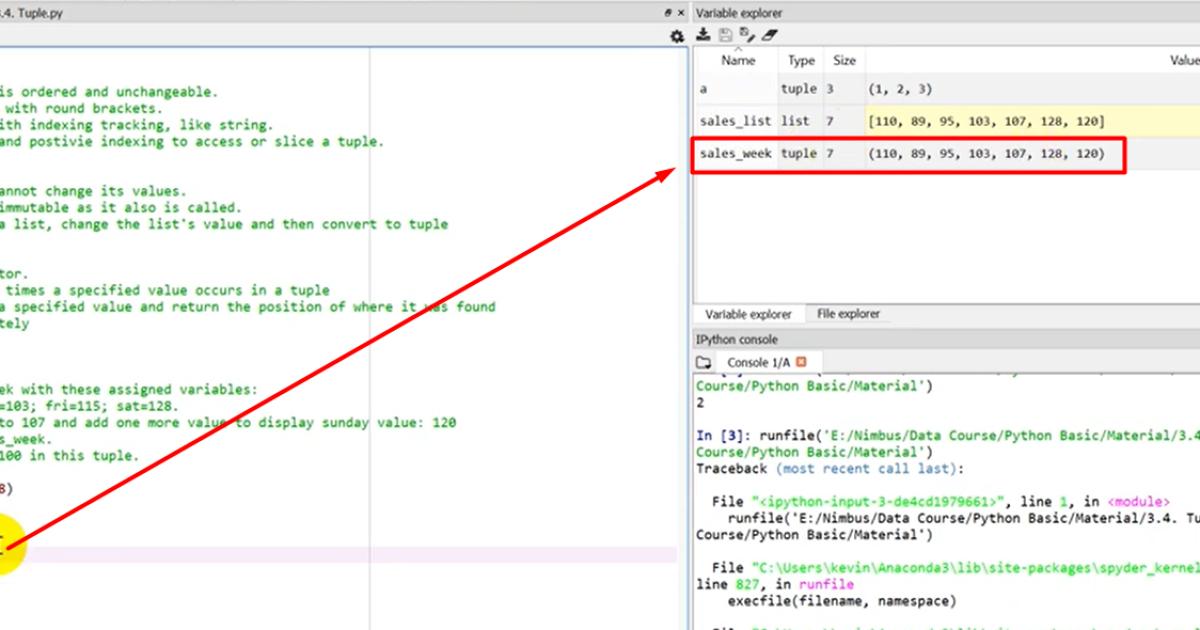Undock the editor pane with the float icon

click(668, 13)
